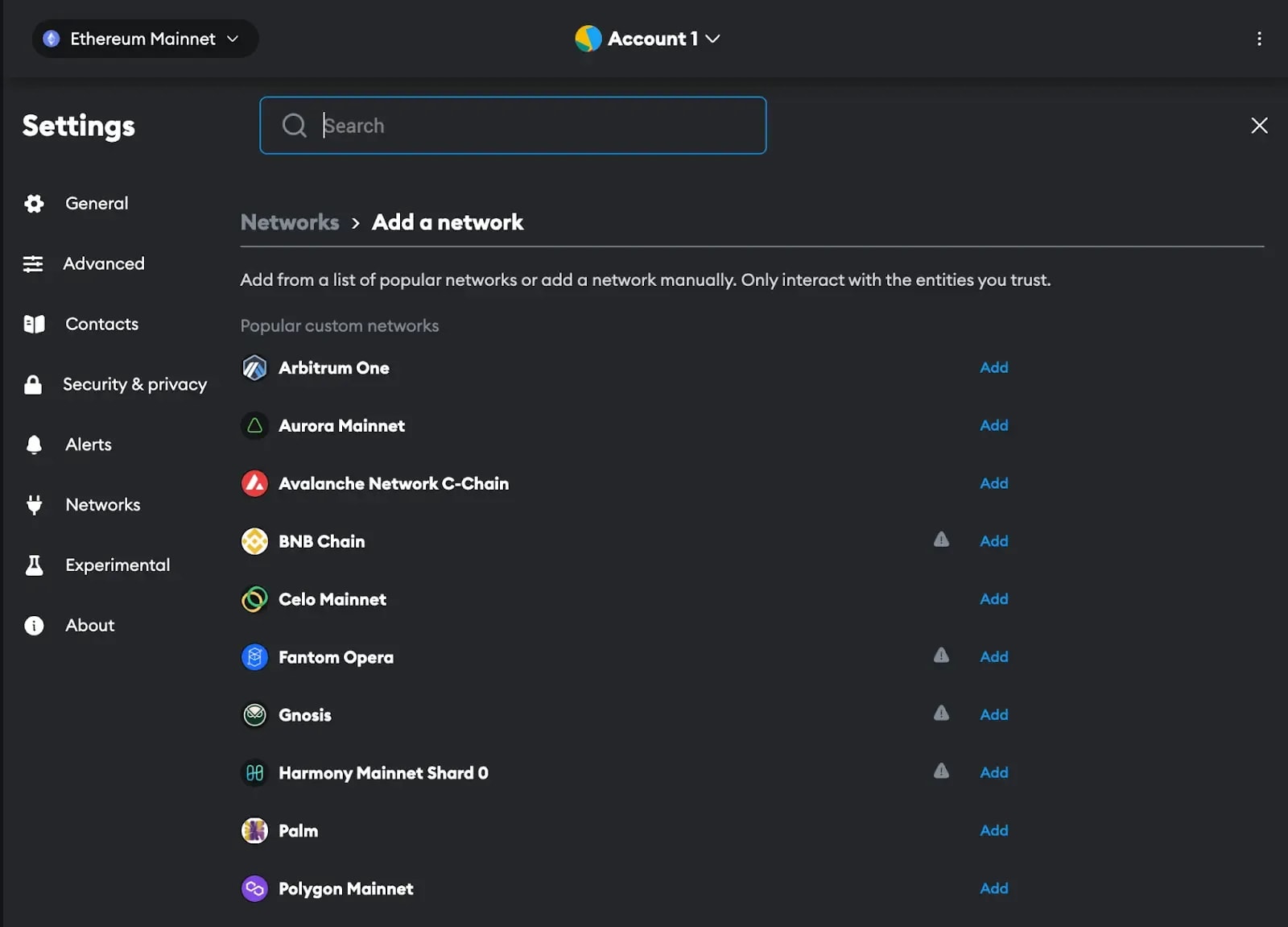Screen dimensions: 1288x927
Task: Click the warning icon beside Gnosis
Action: pyautogui.click(x=941, y=714)
